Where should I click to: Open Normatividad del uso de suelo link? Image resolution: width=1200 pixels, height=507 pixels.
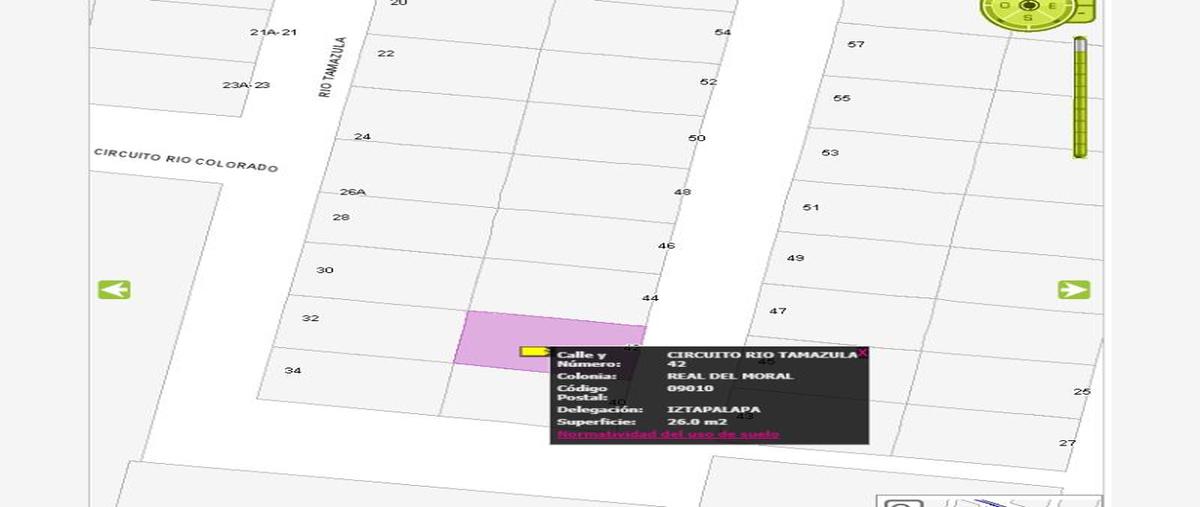point(668,434)
